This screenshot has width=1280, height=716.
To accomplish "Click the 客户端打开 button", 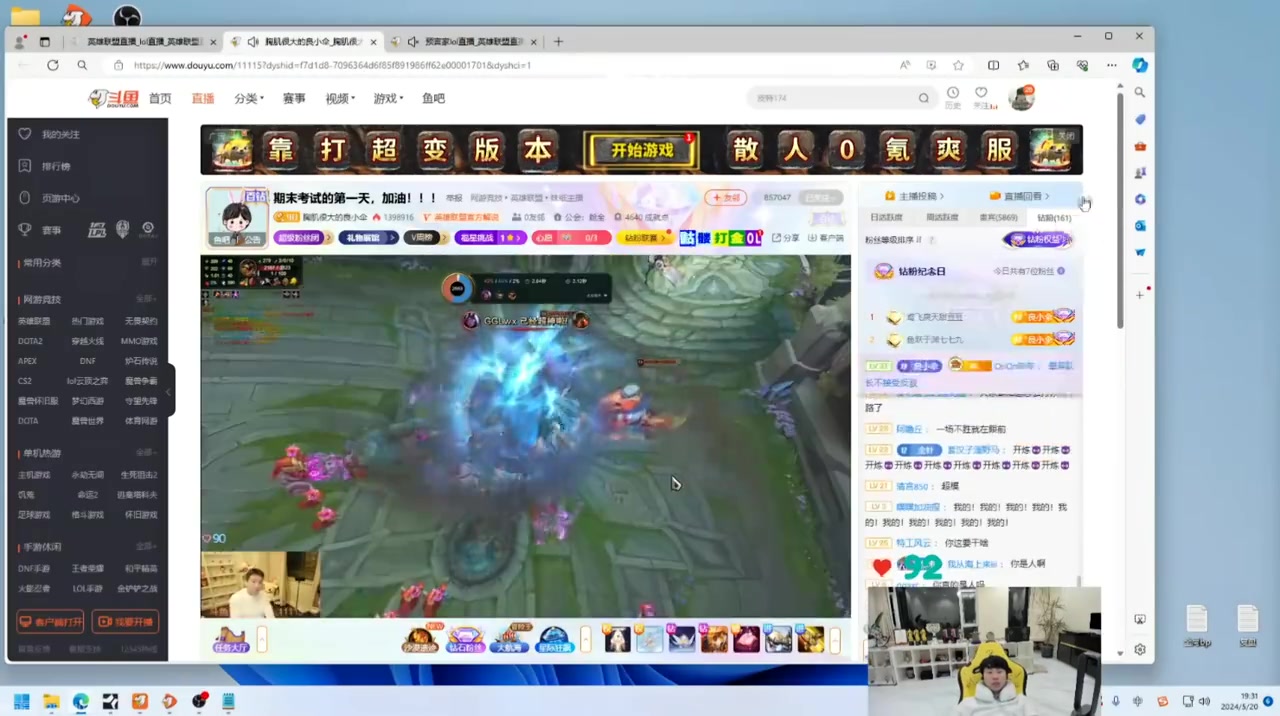I will [x=50, y=622].
